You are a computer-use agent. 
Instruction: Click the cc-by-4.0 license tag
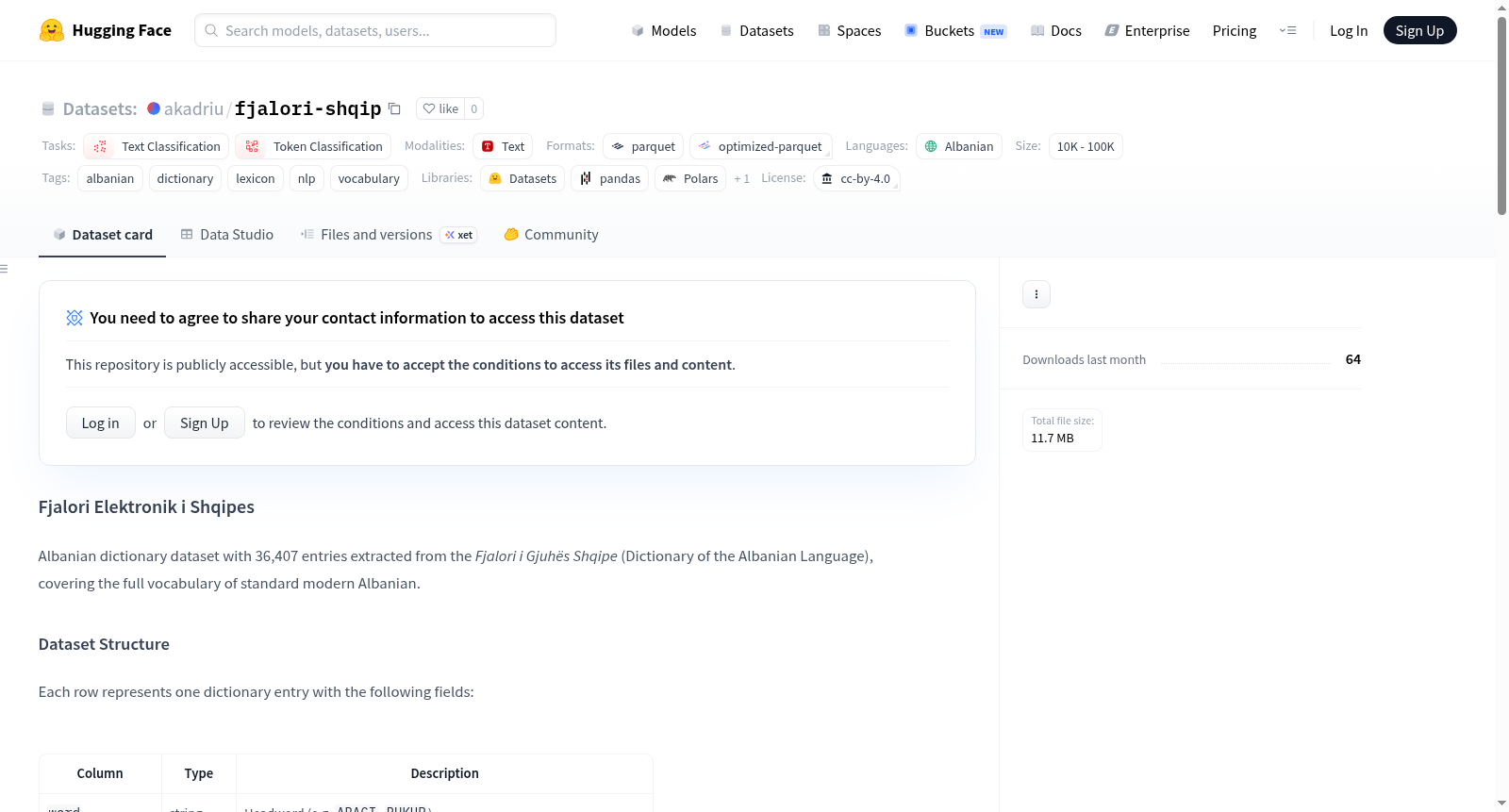tap(856, 178)
